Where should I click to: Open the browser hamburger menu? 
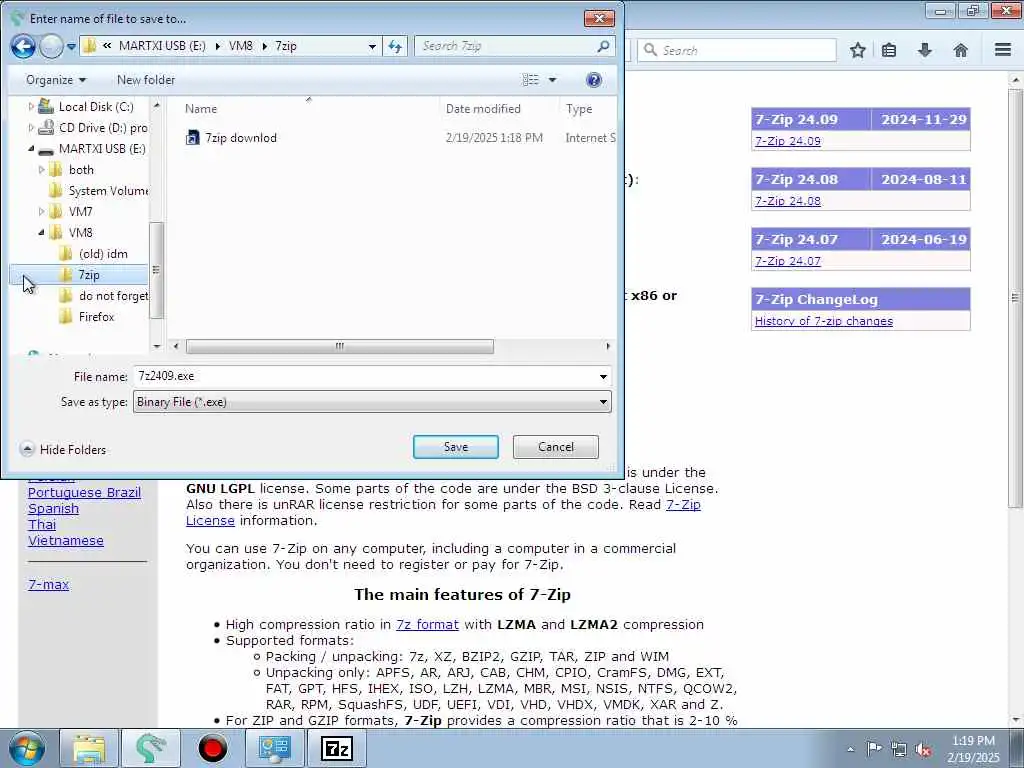1003,50
